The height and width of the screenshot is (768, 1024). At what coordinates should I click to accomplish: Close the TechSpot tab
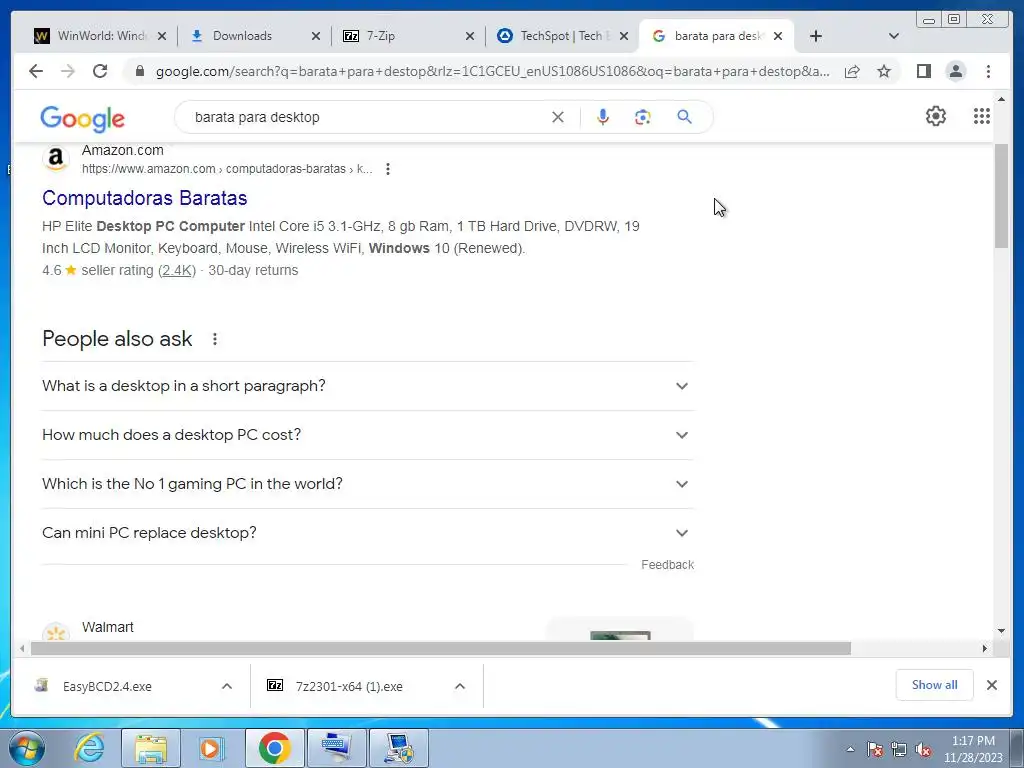point(624,36)
